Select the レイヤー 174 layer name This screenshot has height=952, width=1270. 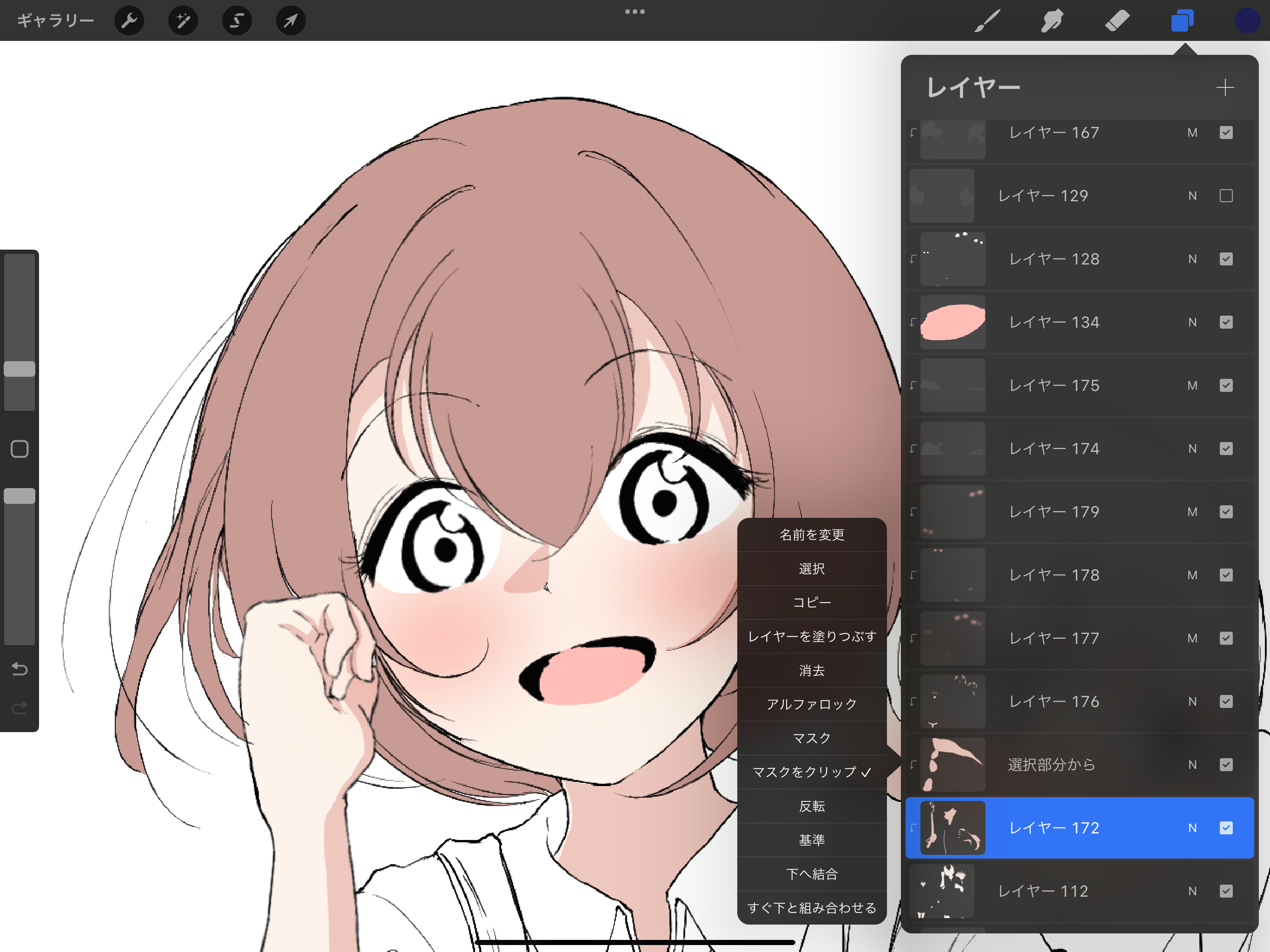pos(1054,449)
